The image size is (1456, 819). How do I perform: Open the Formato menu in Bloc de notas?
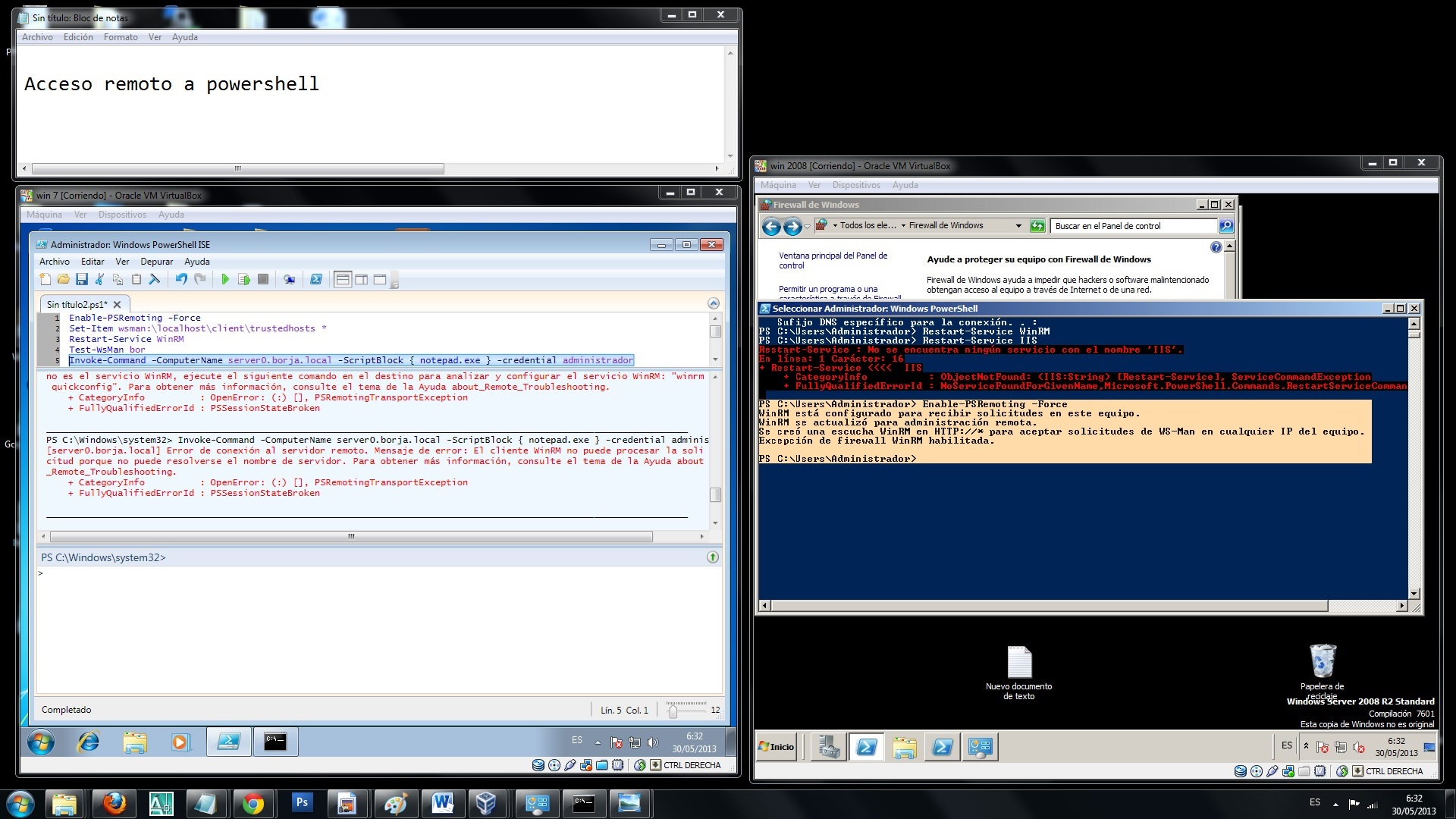click(x=121, y=37)
